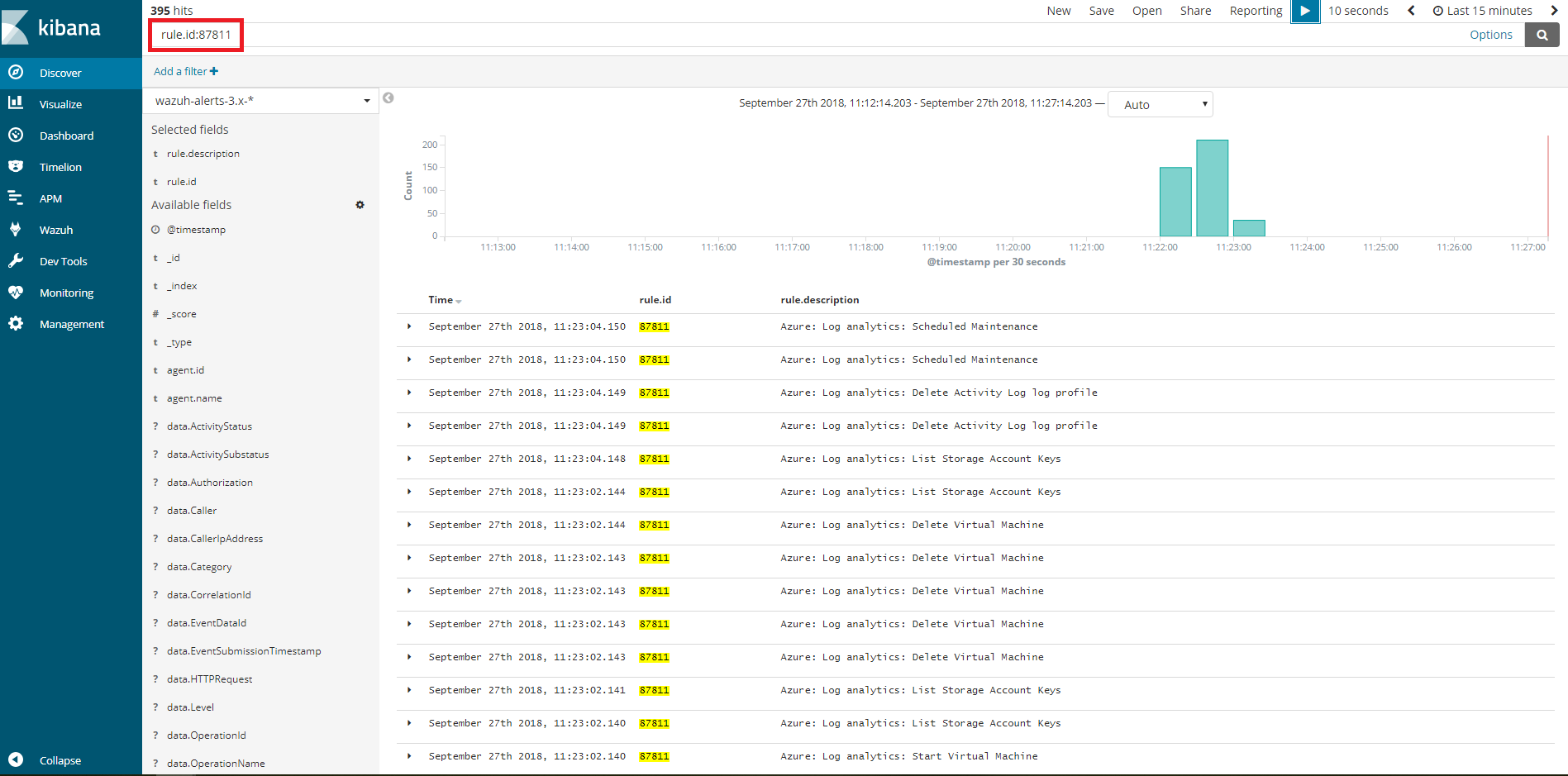
Task: Open available fields settings gear
Action: point(360,205)
